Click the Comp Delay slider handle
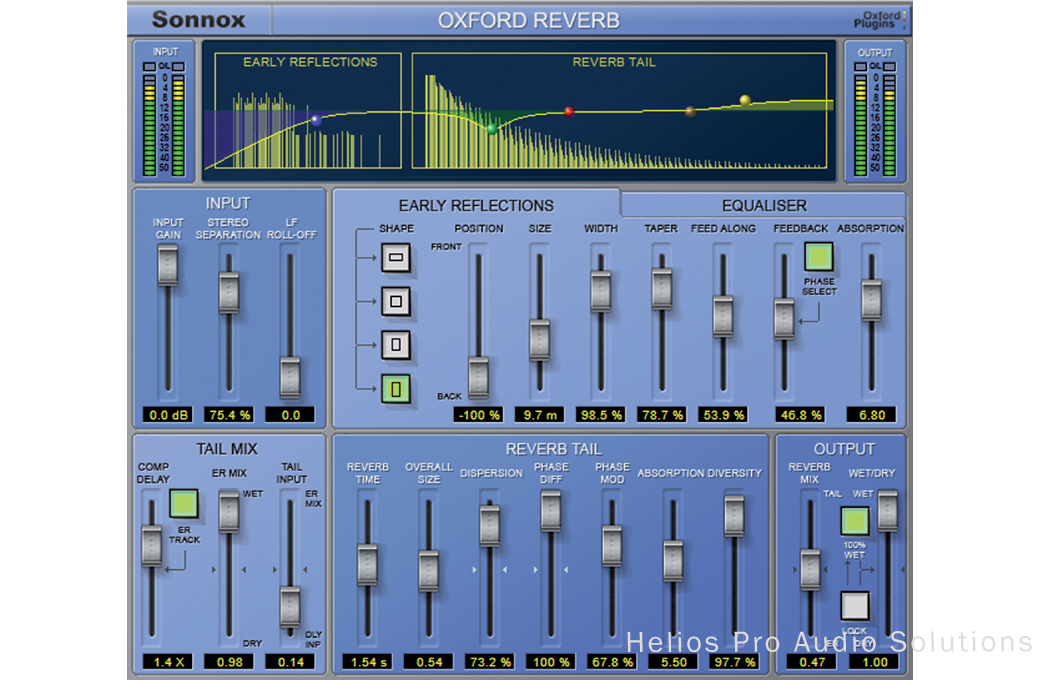The height and width of the screenshot is (680, 1060). (152, 545)
